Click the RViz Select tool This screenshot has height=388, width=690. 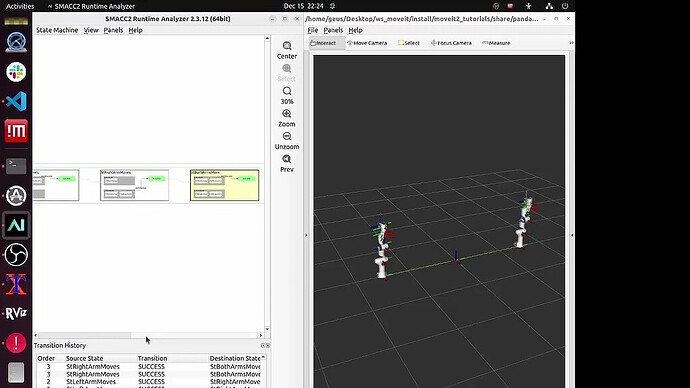[409, 43]
